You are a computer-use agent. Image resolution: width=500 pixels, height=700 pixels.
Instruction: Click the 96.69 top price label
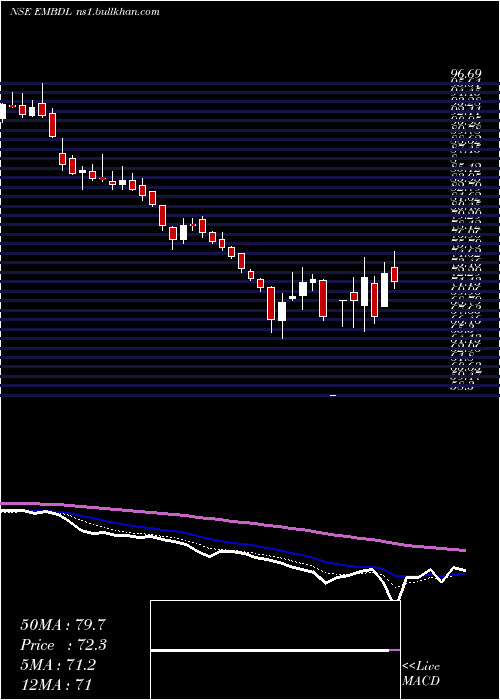(466, 73)
